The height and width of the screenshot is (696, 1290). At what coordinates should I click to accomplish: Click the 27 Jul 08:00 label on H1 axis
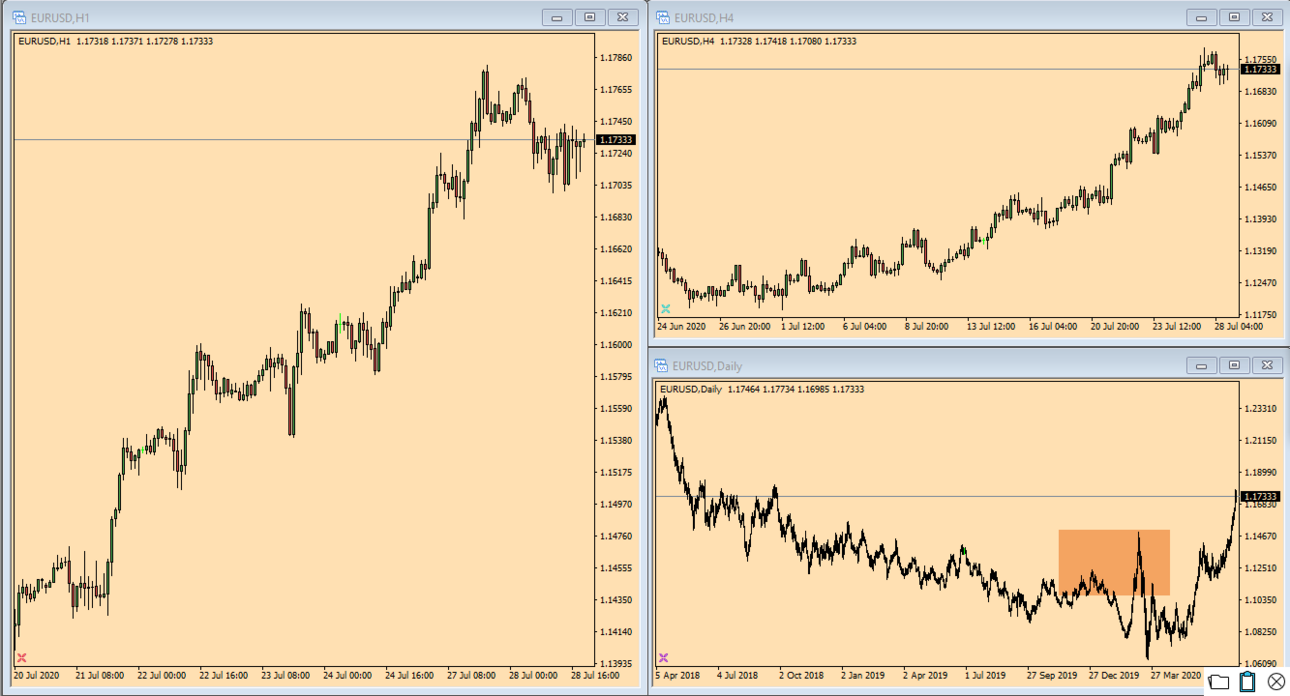472,676
